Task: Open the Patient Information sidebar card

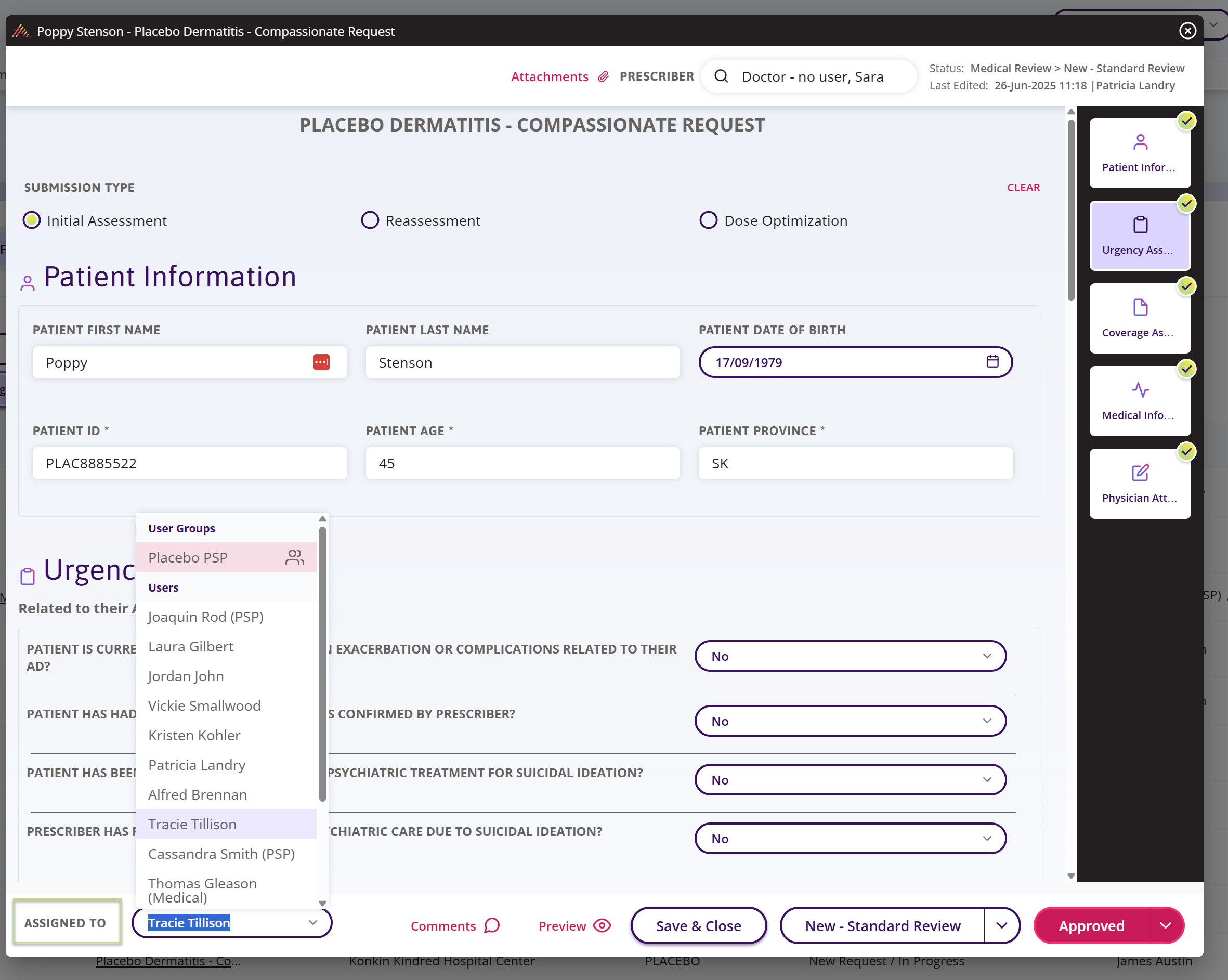Action: coord(1140,153)
